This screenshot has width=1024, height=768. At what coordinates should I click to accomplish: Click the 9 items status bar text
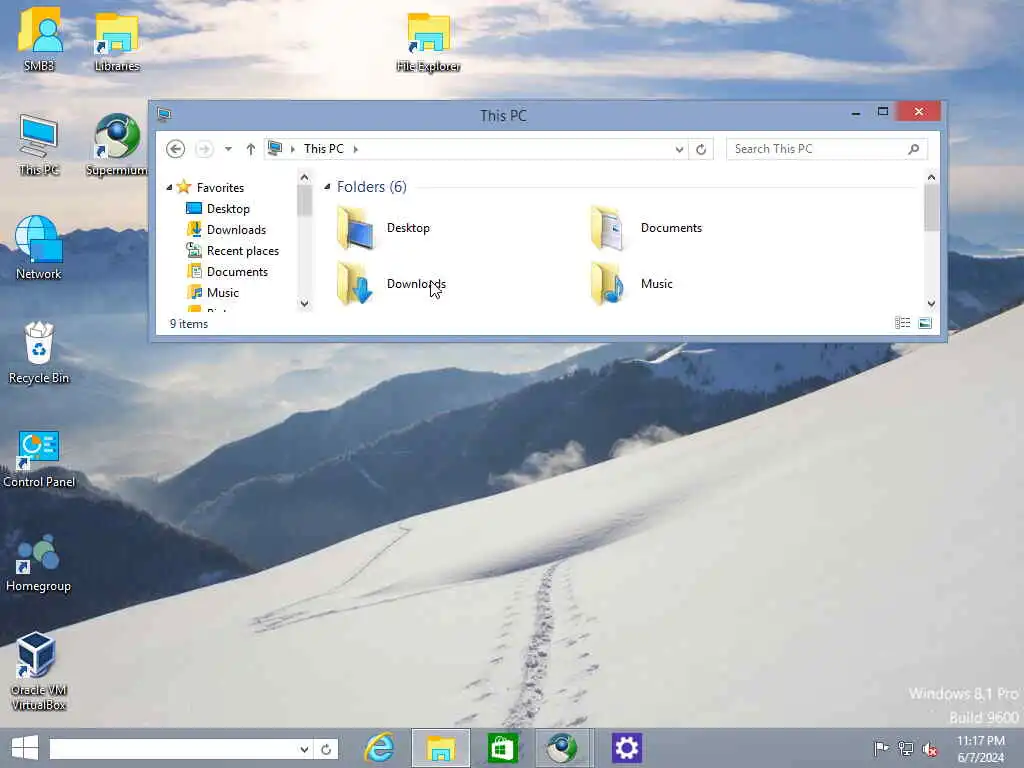pos(189,324)
